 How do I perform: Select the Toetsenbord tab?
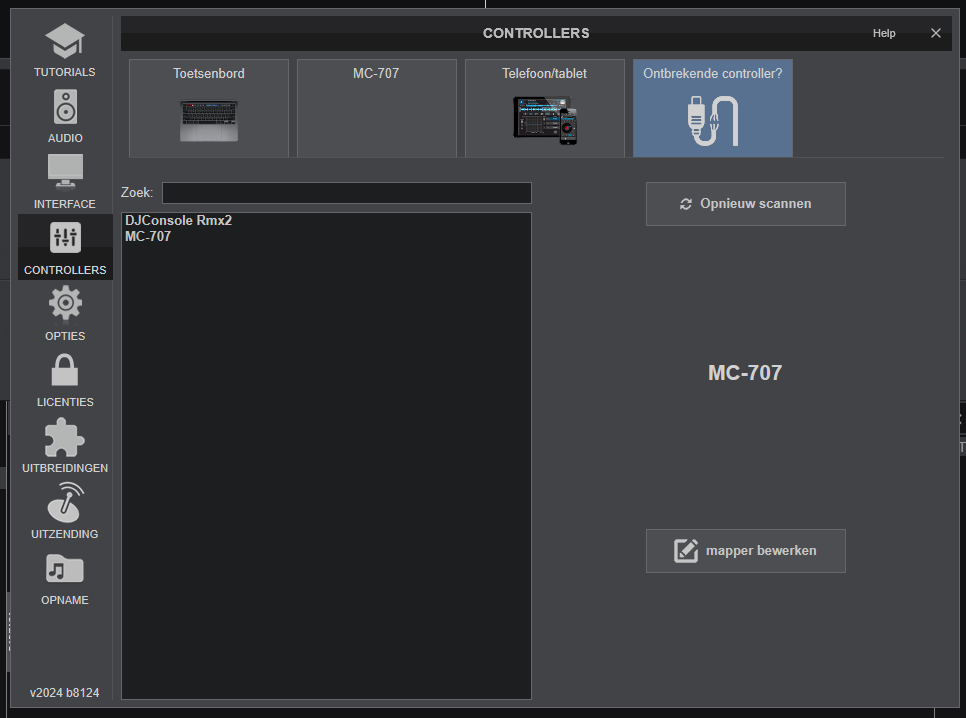coord(209,108)
